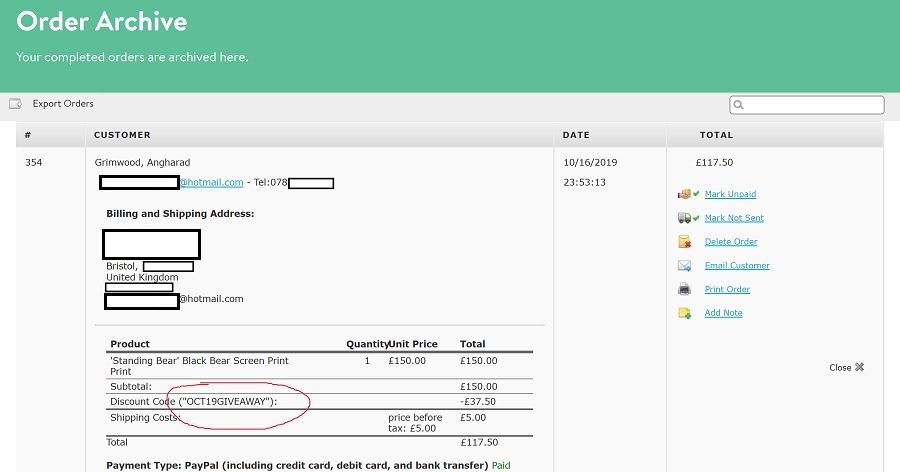Click the Mark Unpaid box icon

tap(684, 194)
